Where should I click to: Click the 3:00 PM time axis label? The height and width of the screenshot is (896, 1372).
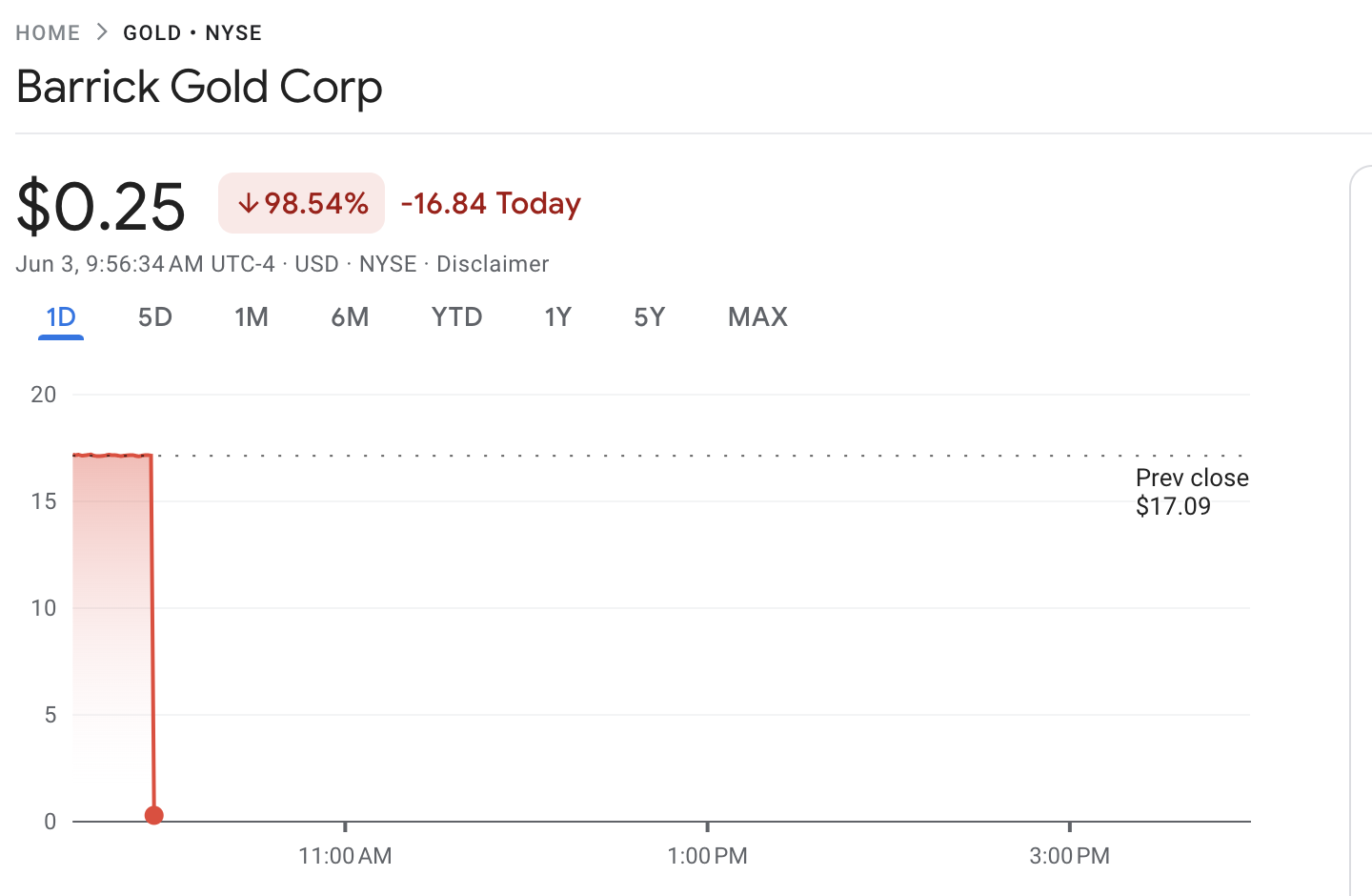(1069, 856)
